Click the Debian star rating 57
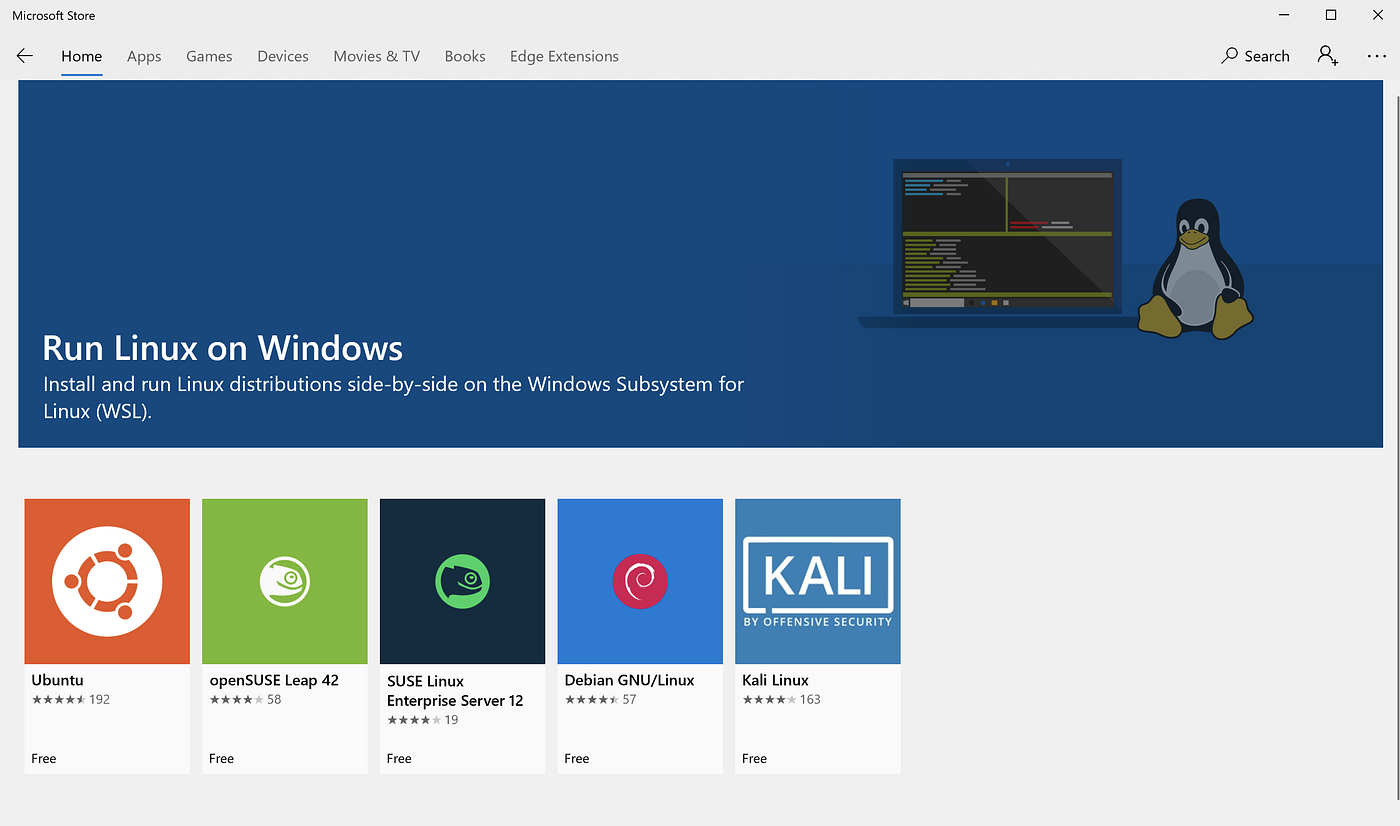The width and height of the screenshot is (1400, 826). 600,699
